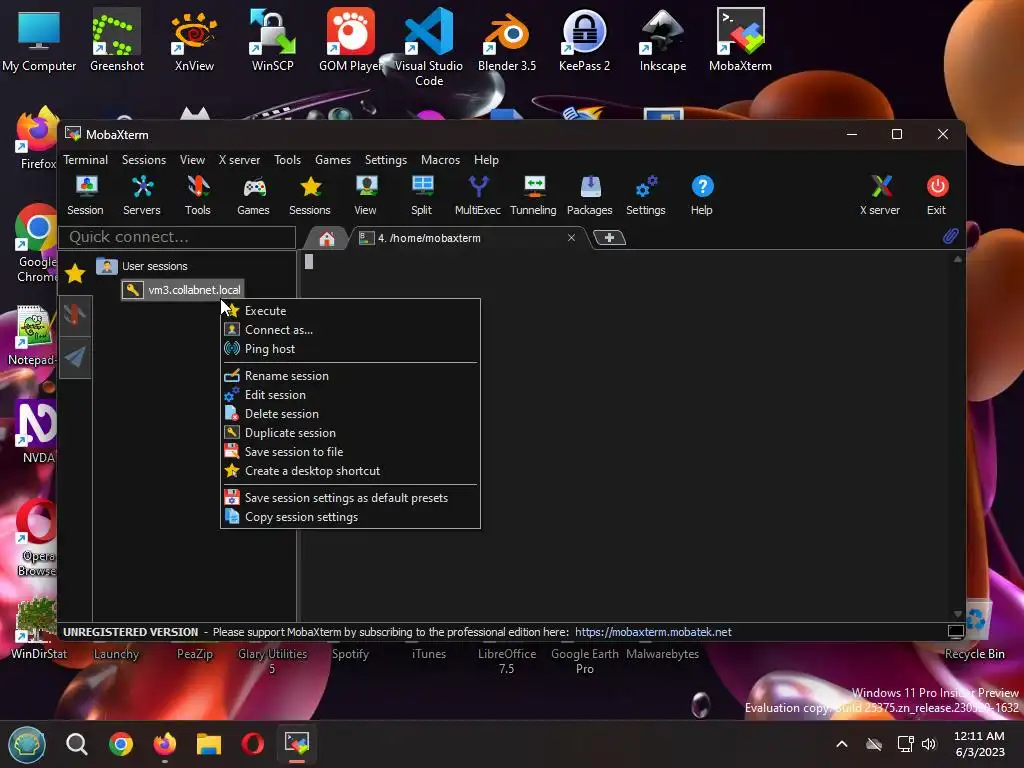This screenshot has height=768, width=1024.
Task: Choose Save session to file
Action: (350, 451)
